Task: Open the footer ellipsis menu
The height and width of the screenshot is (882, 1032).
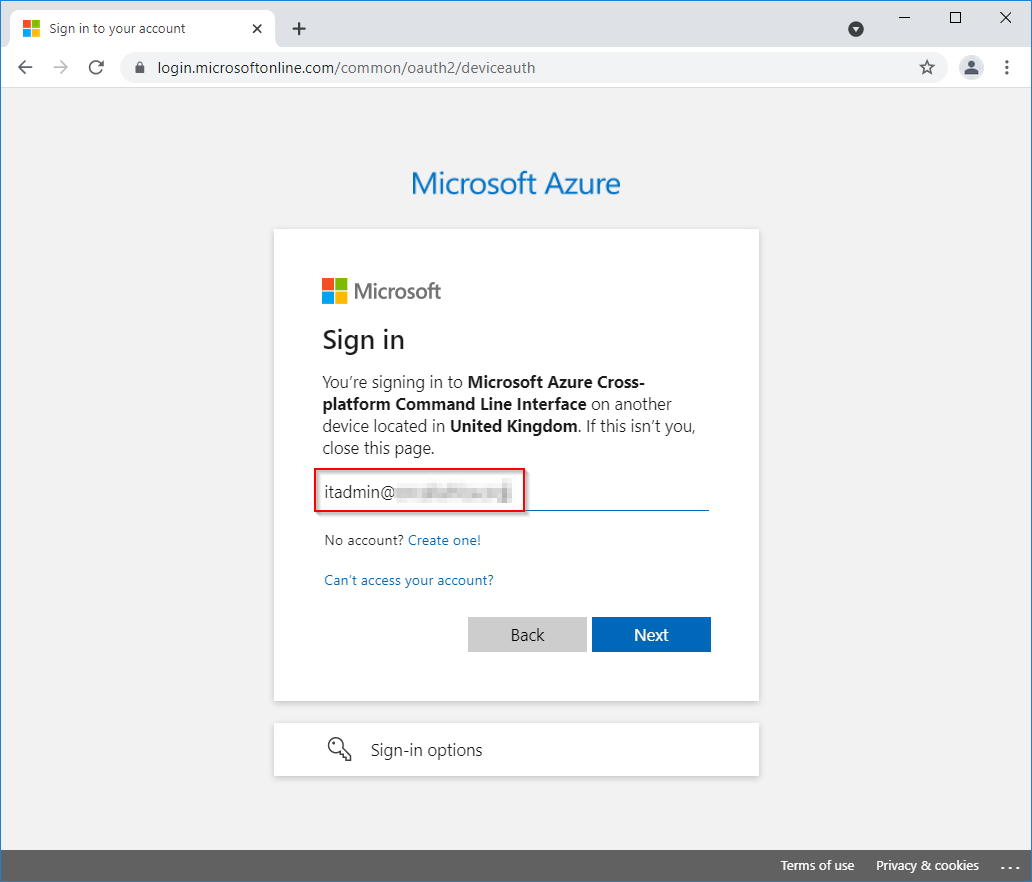Action: click(x=1010, y=867)
